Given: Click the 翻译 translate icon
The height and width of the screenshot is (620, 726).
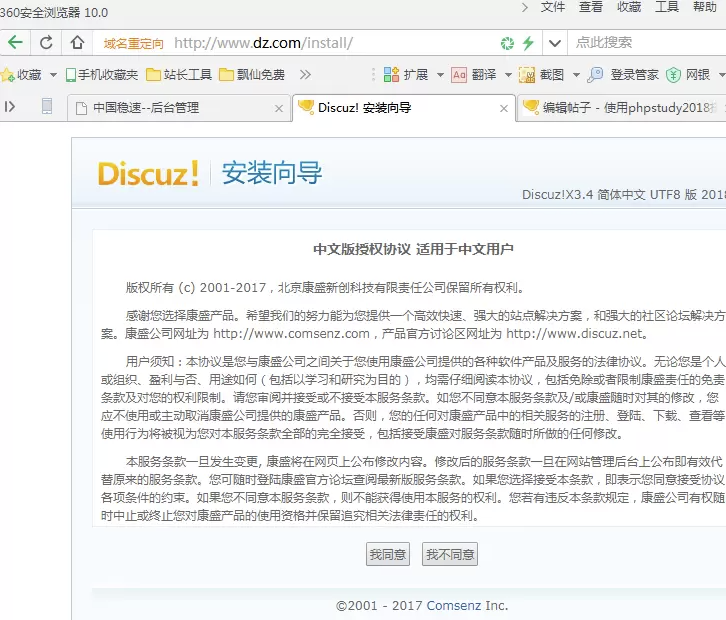Looking at the screenshot, I should 459,75.
